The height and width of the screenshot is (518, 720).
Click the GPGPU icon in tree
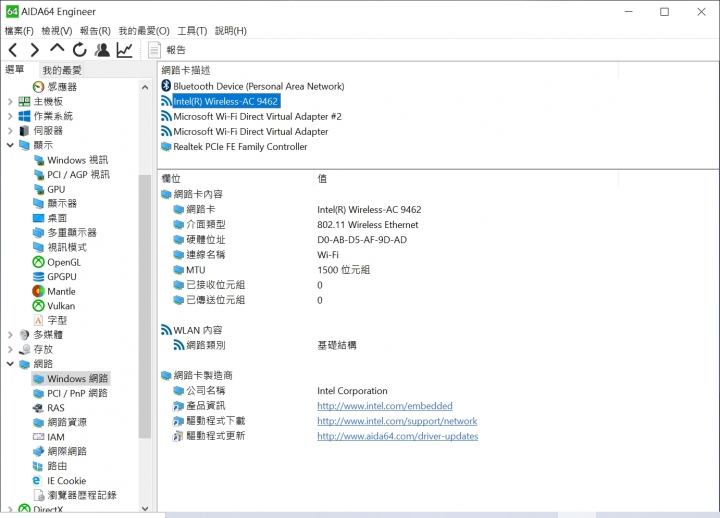point(39,276)
